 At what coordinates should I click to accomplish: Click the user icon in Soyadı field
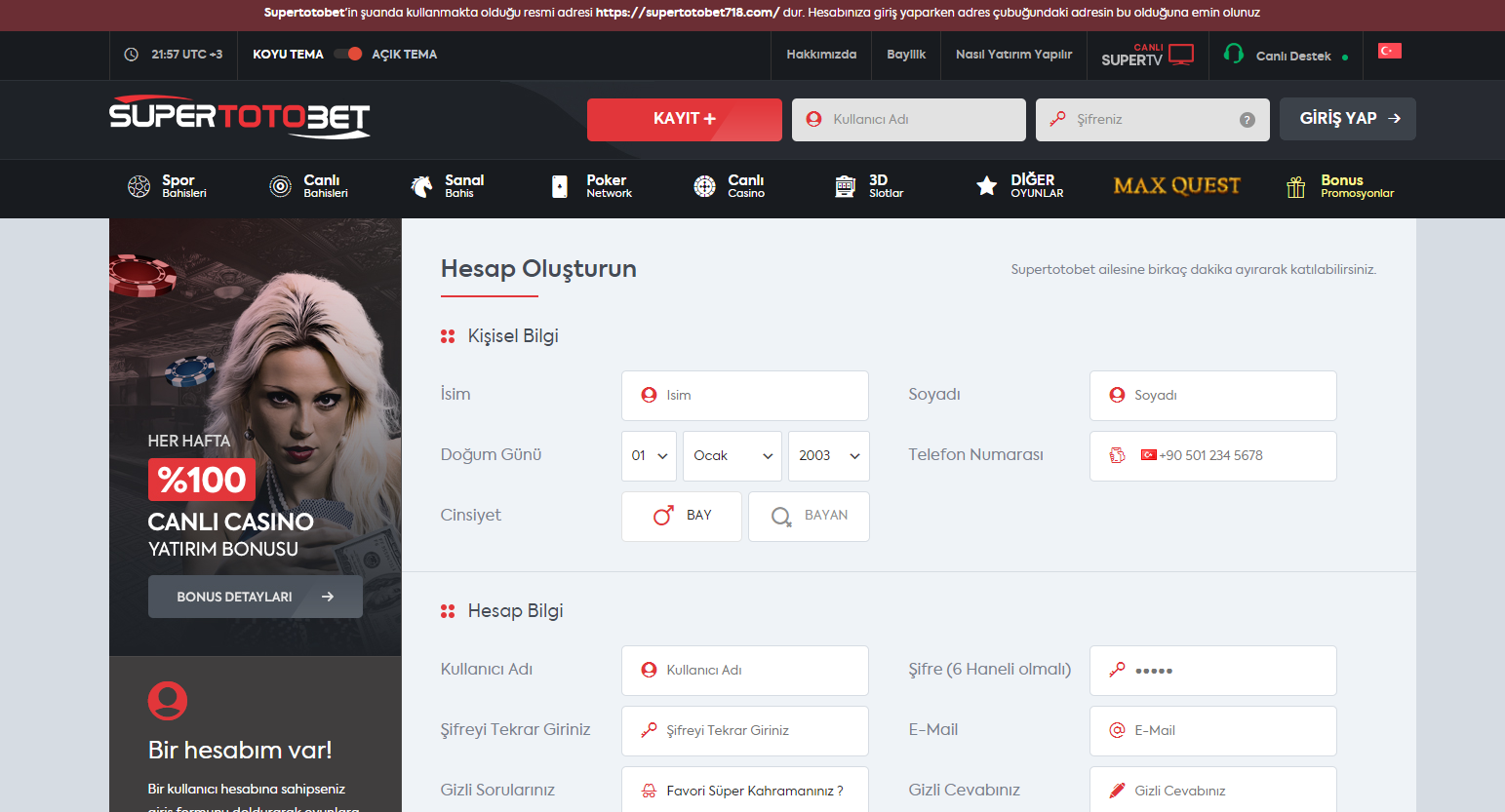click(1118, 395)
